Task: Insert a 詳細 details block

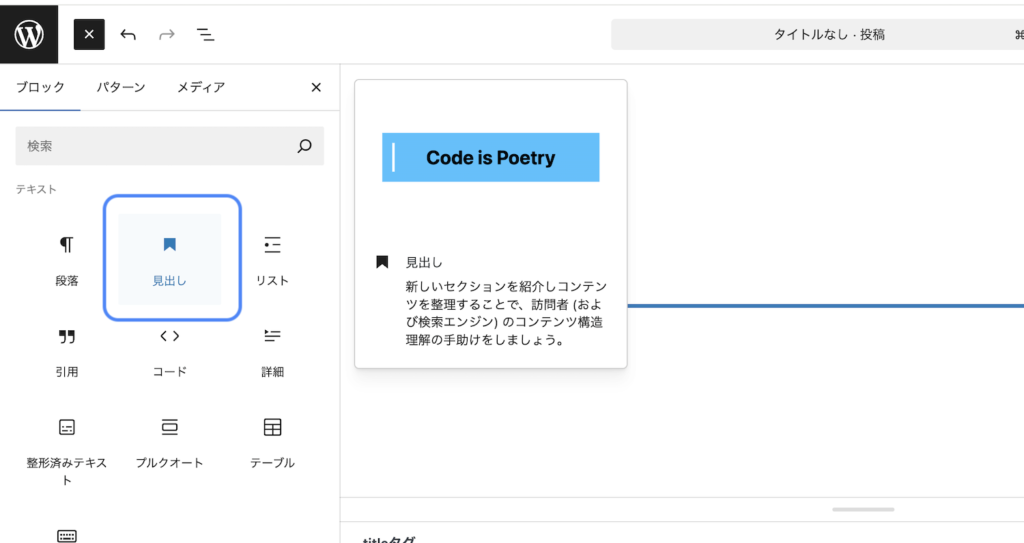Action: [272, 352]
